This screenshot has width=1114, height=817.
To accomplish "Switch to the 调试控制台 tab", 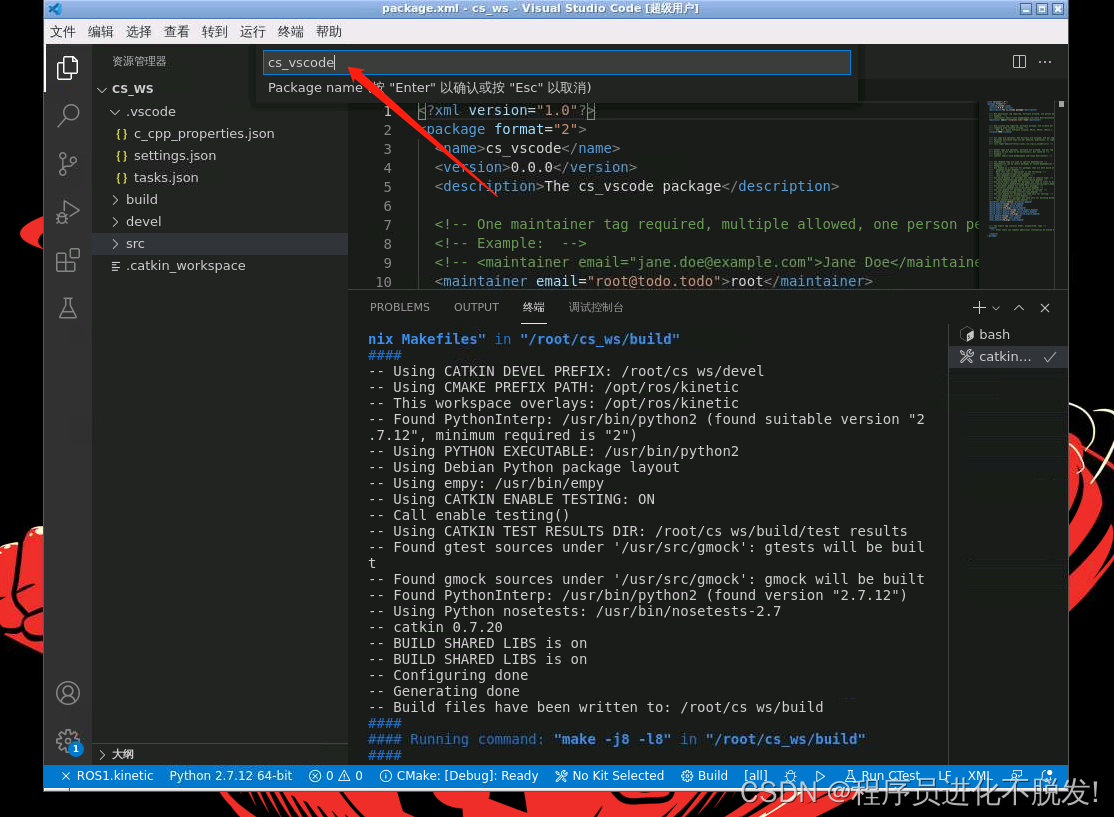I will [595, 307].
